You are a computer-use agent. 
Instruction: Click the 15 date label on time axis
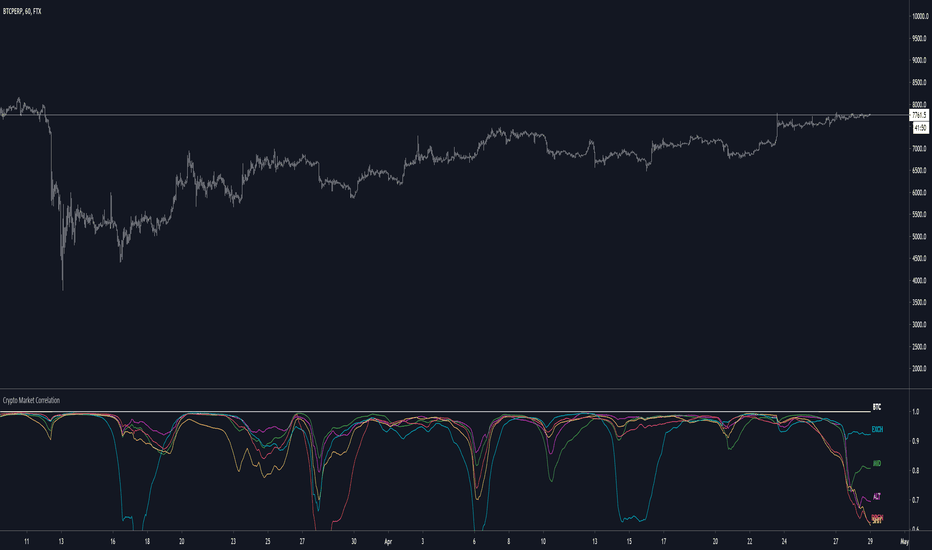pyautogui.click(x=629, y=542)
